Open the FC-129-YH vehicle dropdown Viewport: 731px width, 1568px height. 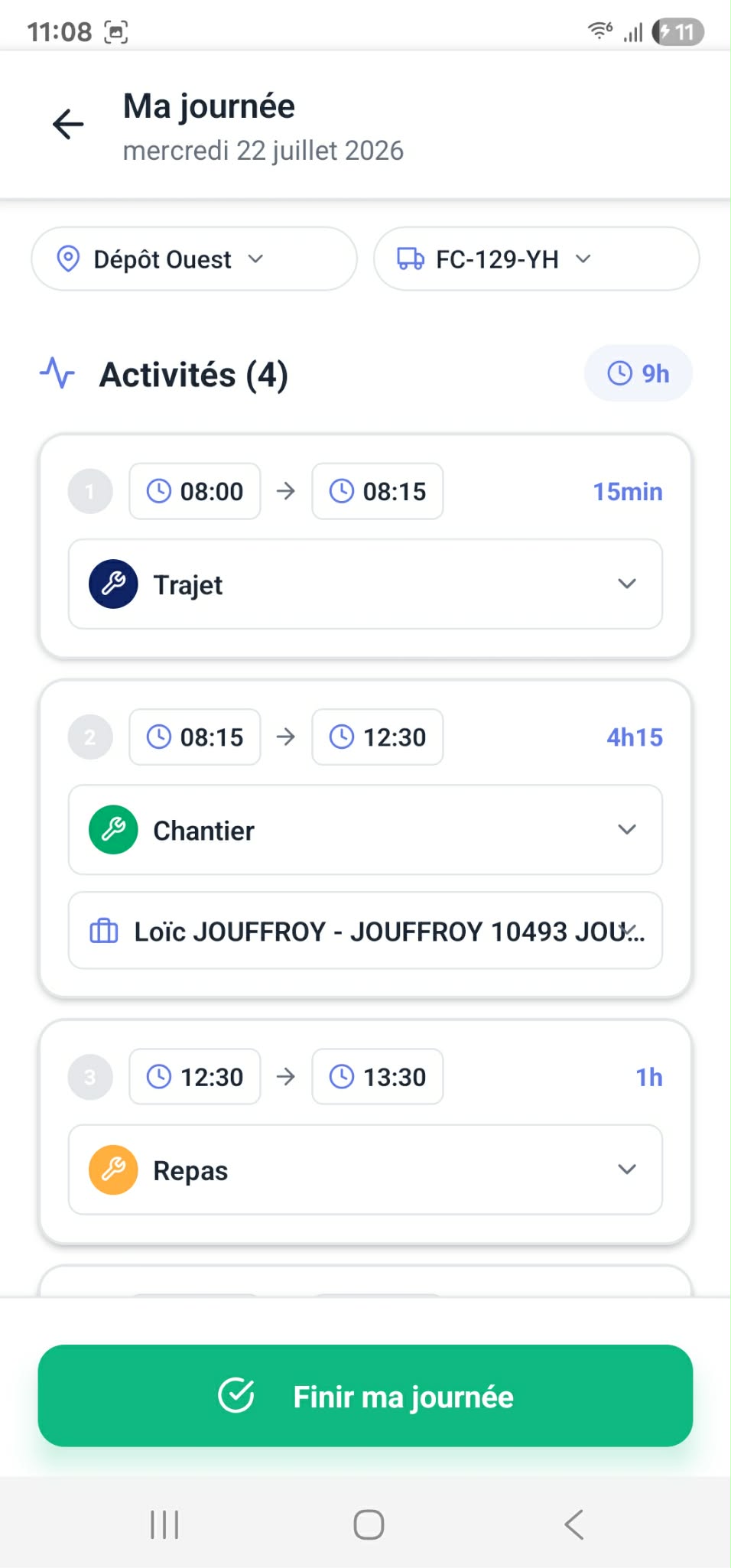(x=536, y=259)
